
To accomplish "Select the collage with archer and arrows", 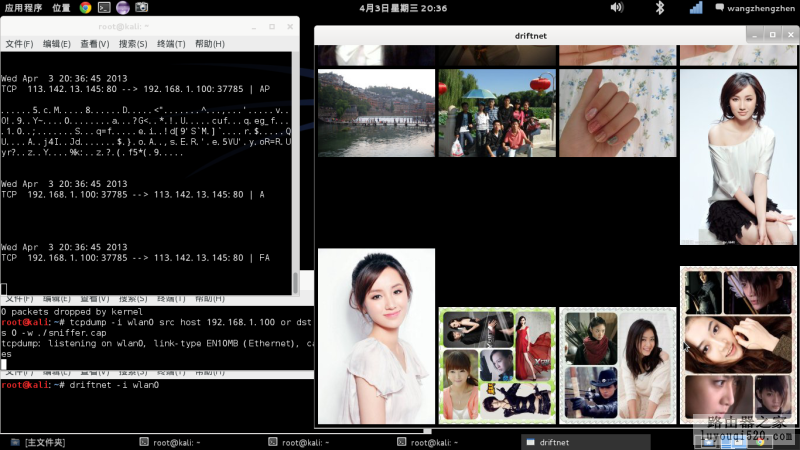I will click(738, 345).
